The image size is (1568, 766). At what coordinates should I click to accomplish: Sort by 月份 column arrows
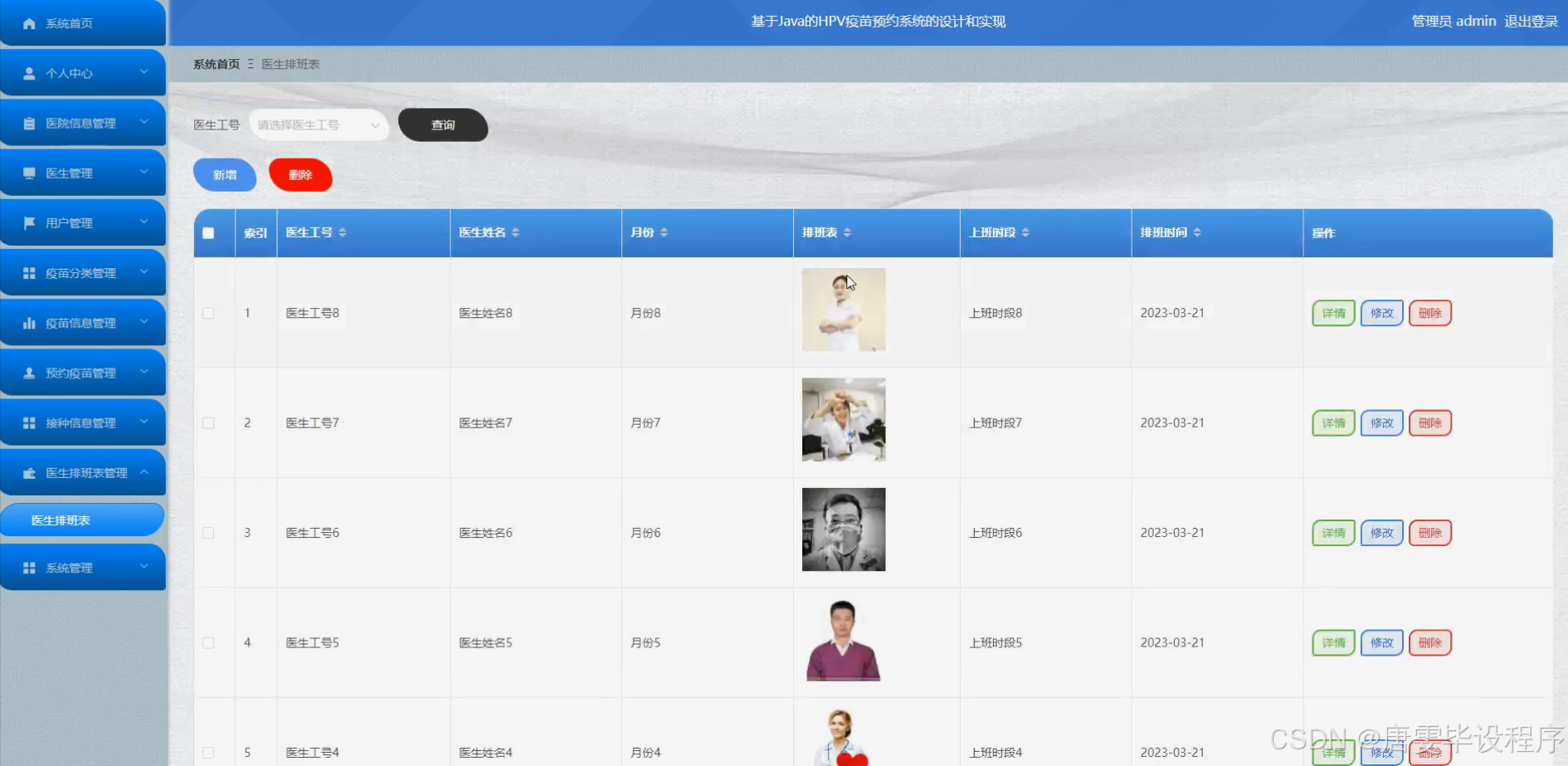coord(664,232)
